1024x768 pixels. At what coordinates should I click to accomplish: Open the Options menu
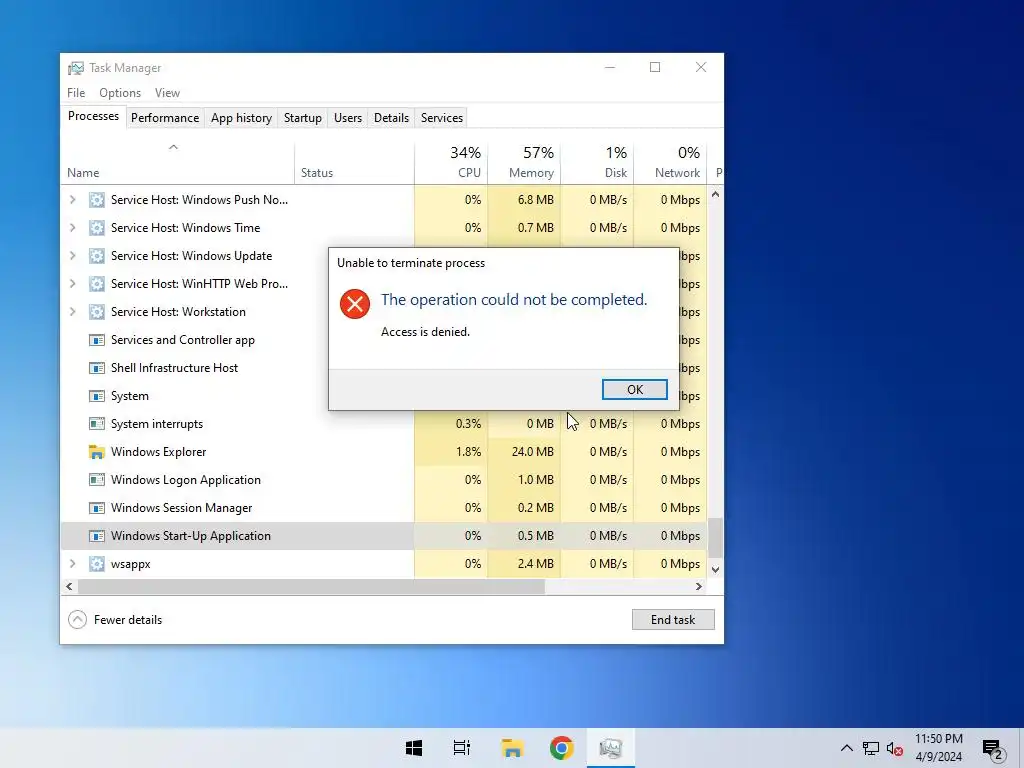(x=120, y=93)
